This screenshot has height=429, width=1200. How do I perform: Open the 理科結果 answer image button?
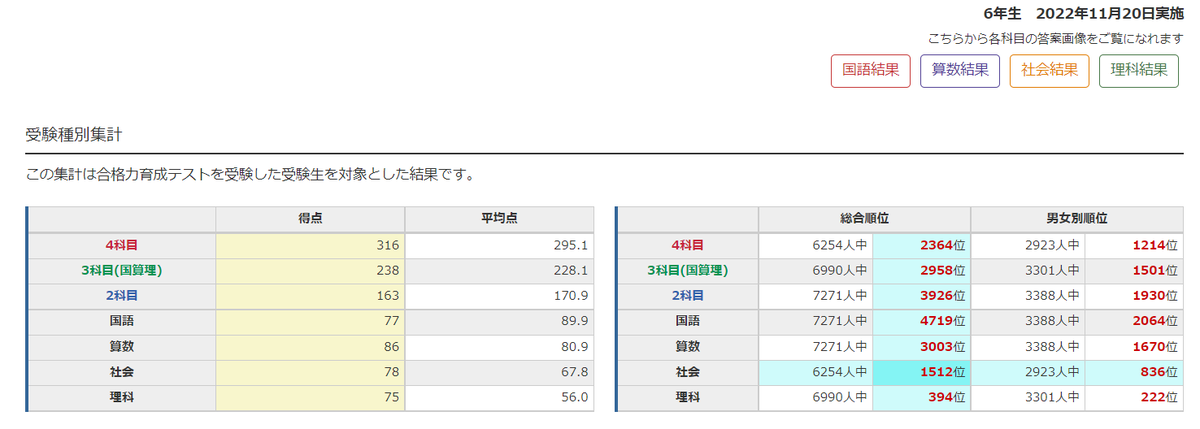tap(1139, 71)
